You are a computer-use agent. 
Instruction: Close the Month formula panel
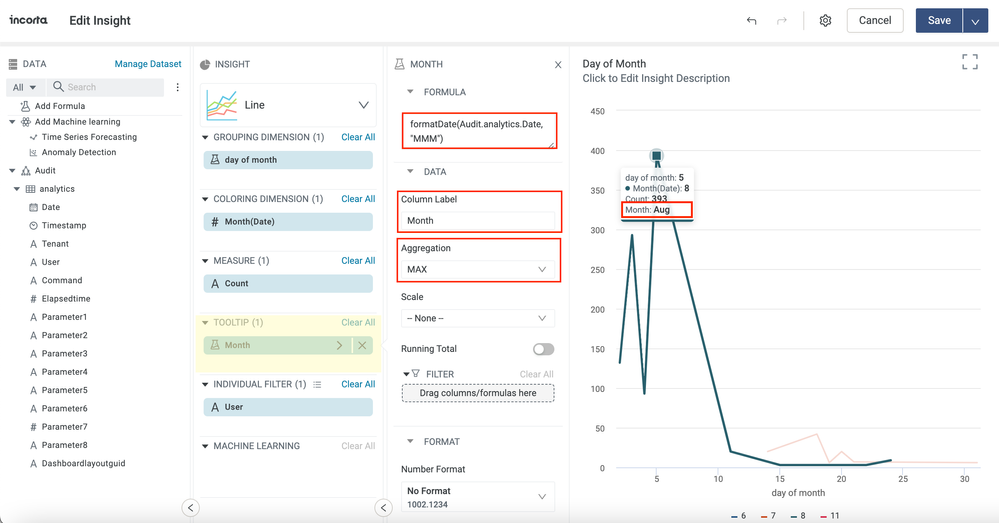pos(558,64)
